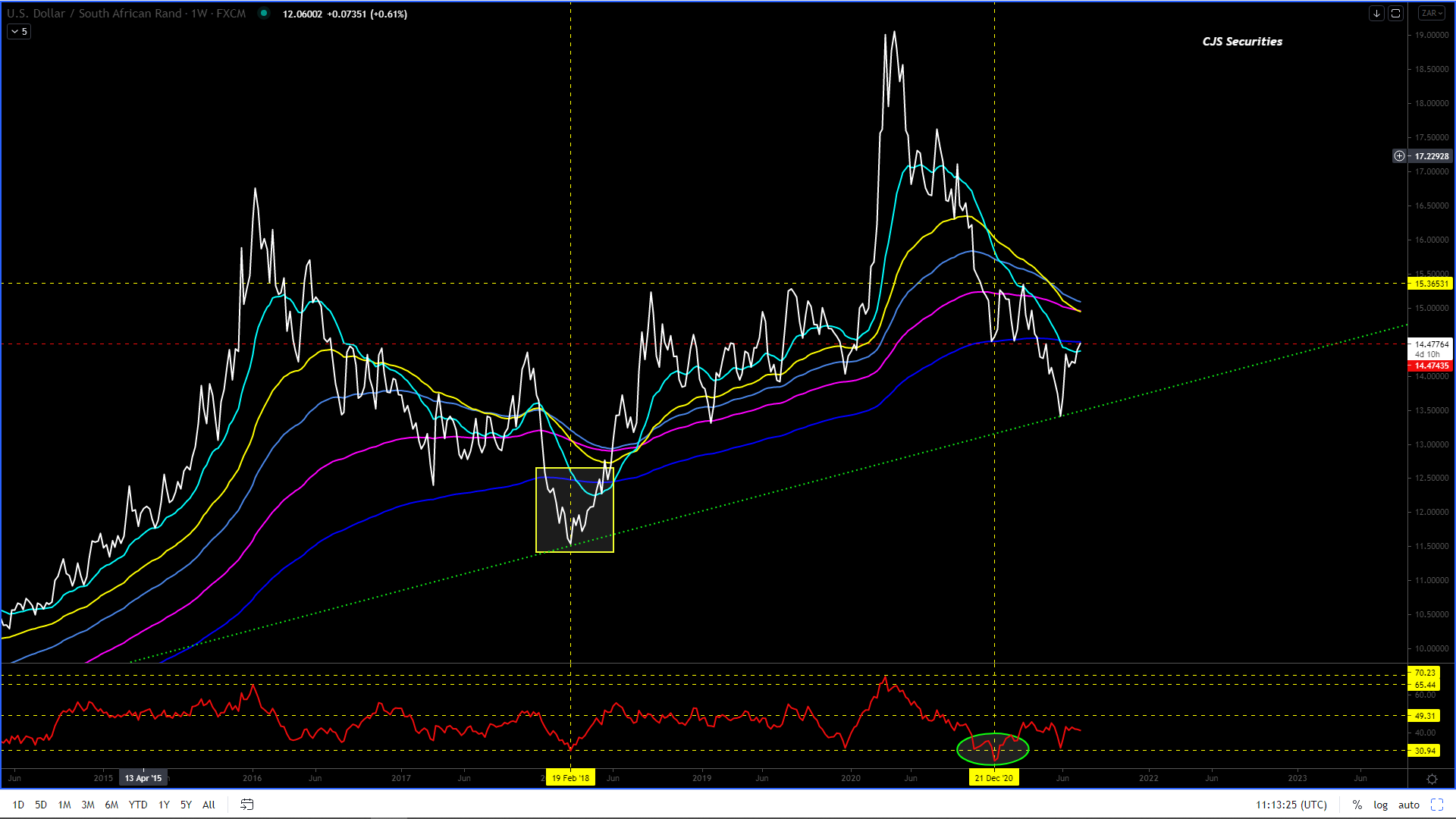Click the U.S. Dollar / South African Rand title
Screen dimensions: 1456x819
pos(94,14)
